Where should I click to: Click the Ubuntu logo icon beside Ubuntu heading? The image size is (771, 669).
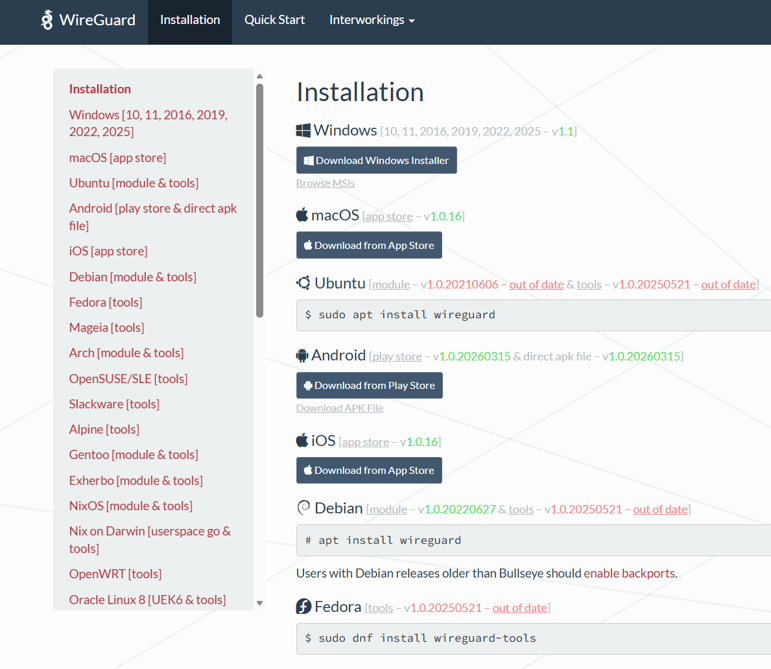pos(303,283)
